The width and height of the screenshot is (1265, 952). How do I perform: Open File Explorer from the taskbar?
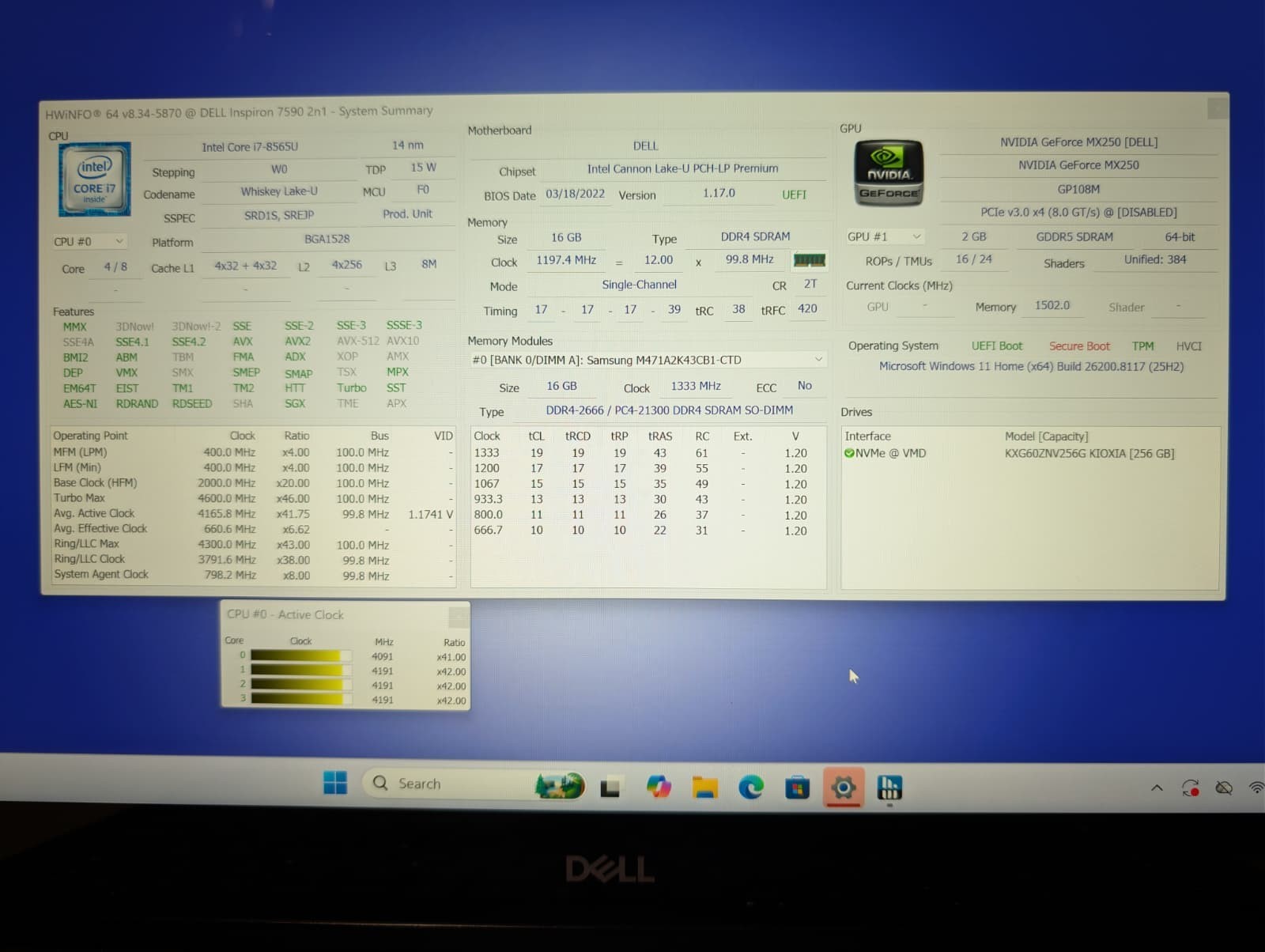704,788
